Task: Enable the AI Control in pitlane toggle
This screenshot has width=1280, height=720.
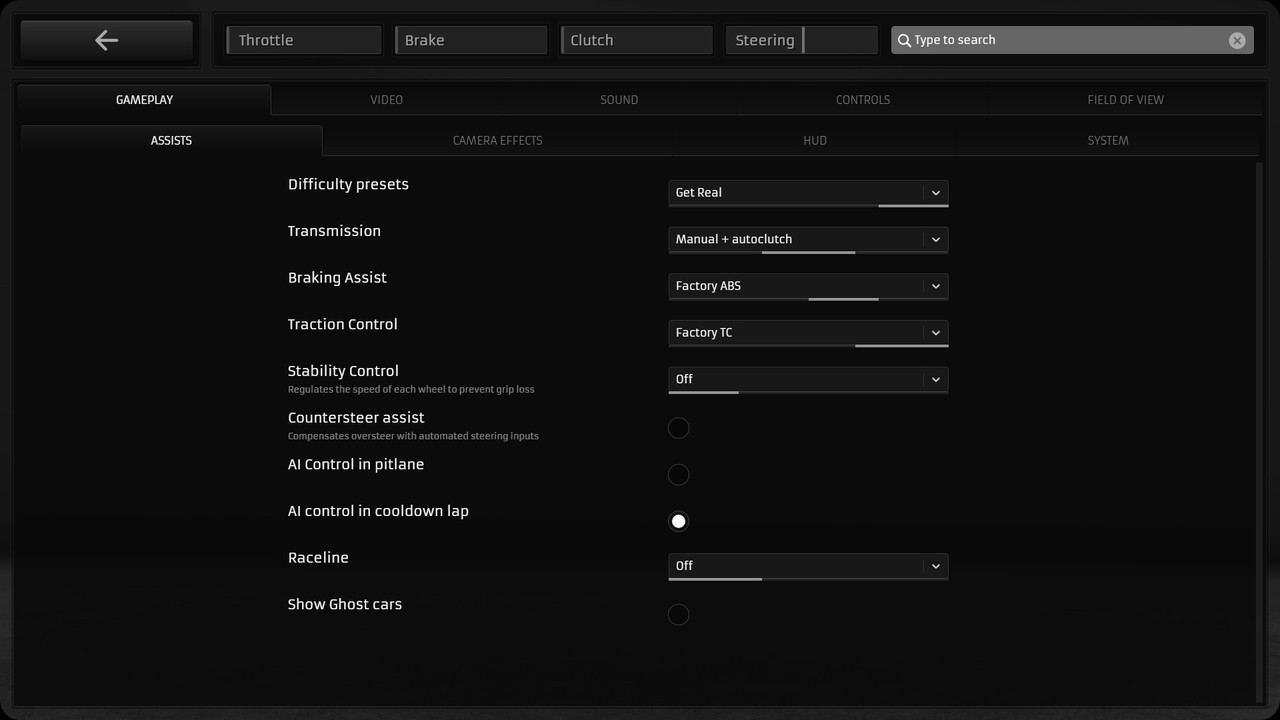Action: coord(678,475)
